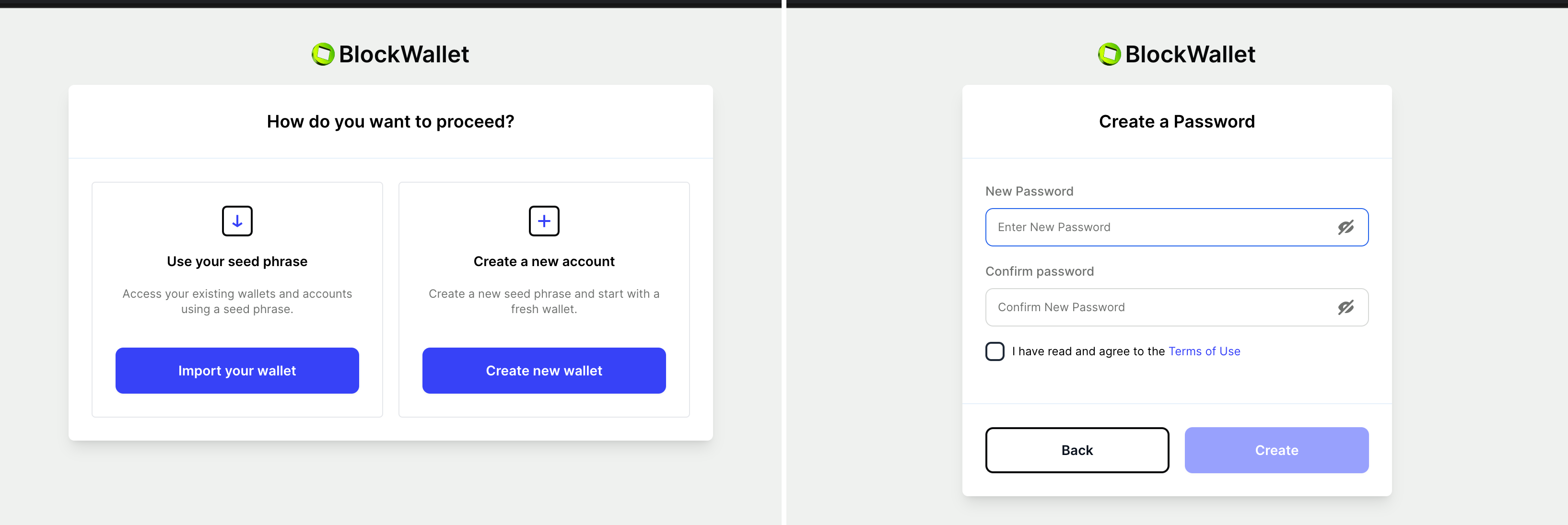Reveal the Confirm New Password text
The height and width of the screenshot is (525, 1568).
tap(1345, 307)
